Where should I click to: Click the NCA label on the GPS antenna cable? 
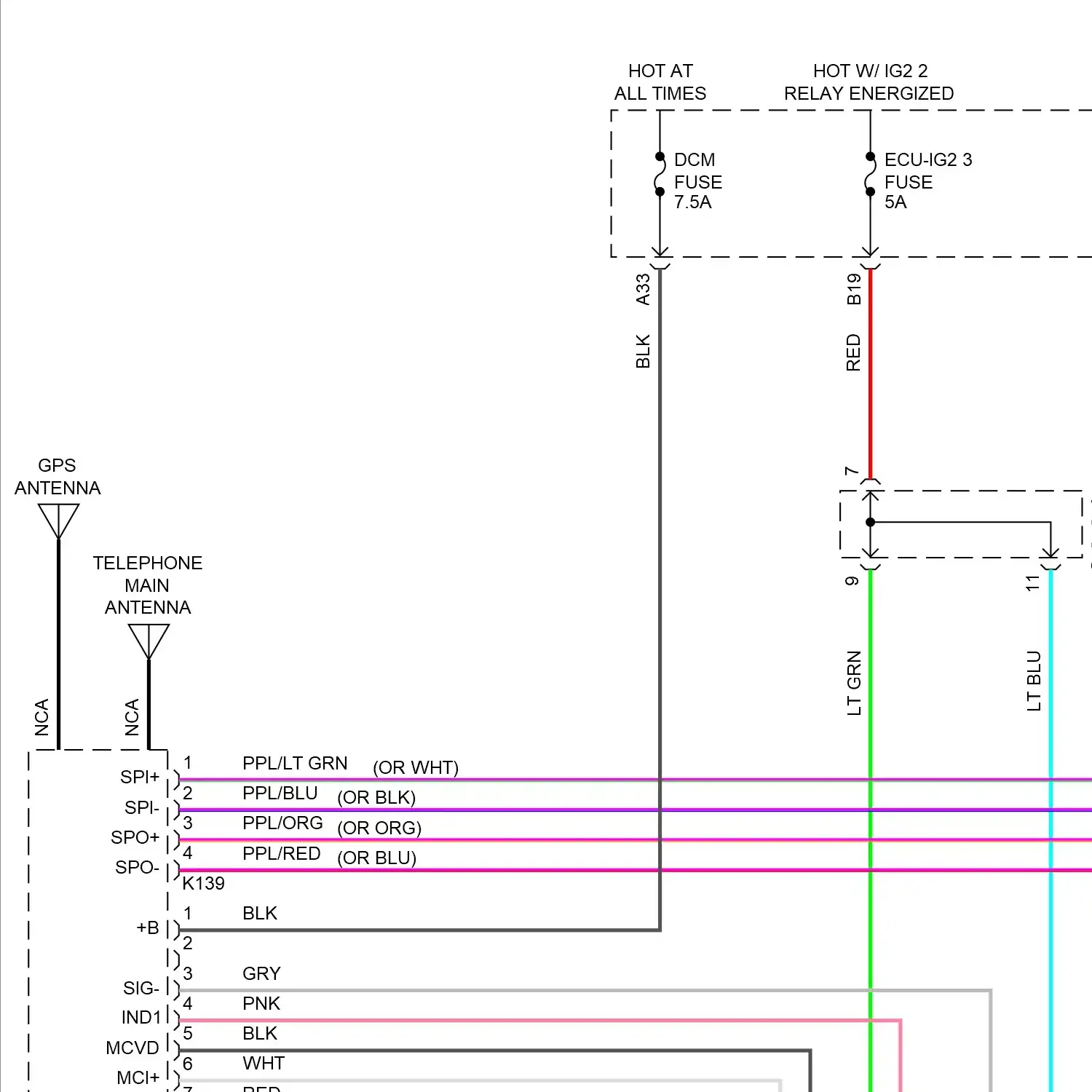click(x=41, y=717)
